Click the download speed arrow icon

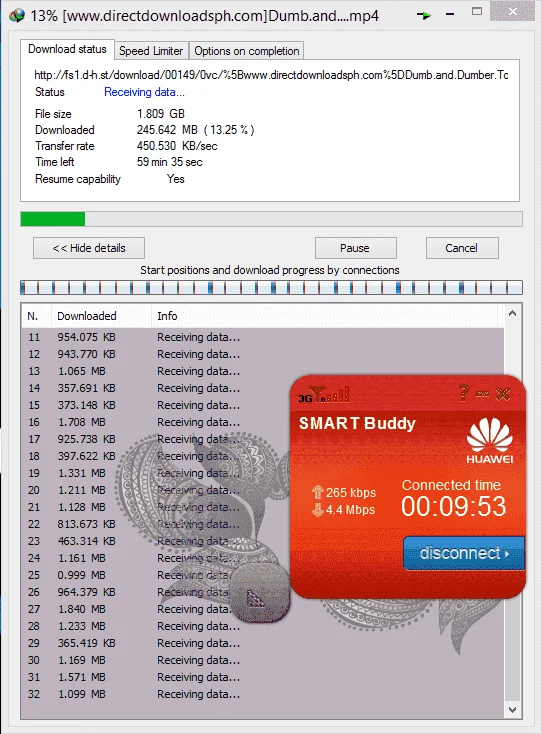[318, 509]
